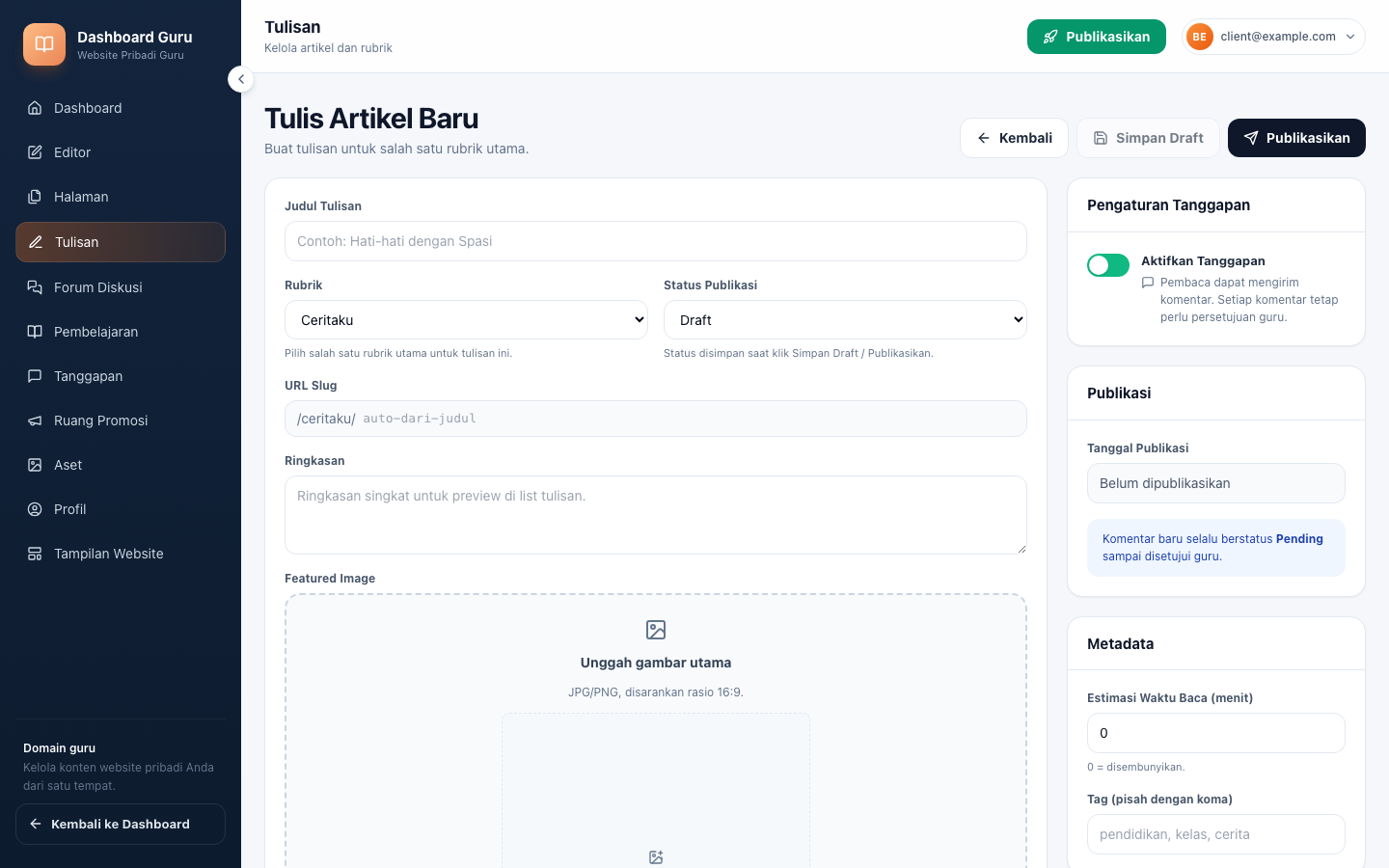Viewport: 1389px width, 868px height.
Task: Click the Kembali button
Action: tap(1014, 138)
